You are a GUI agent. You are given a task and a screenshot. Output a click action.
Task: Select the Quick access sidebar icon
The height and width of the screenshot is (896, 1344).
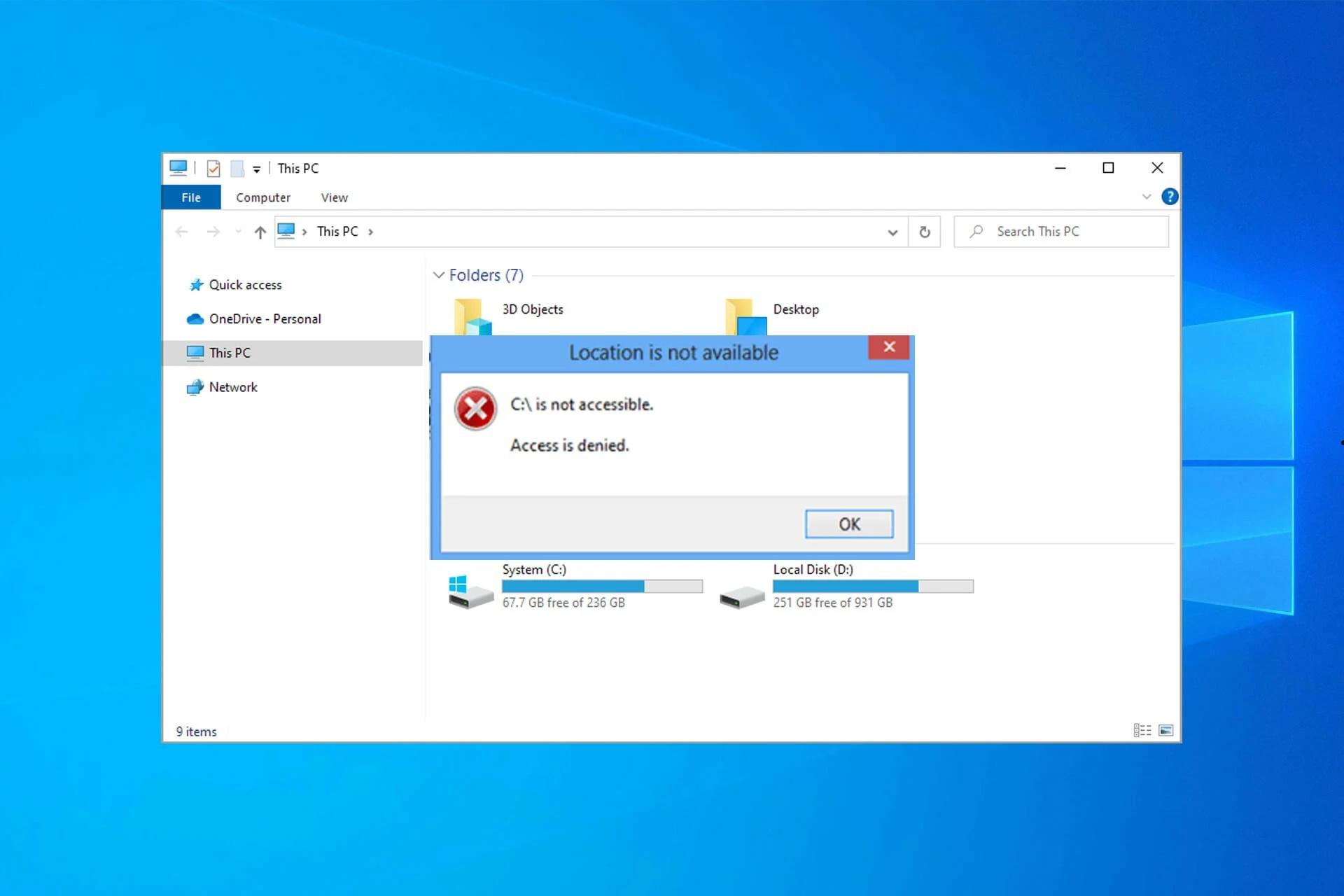[x=195, y=285]
